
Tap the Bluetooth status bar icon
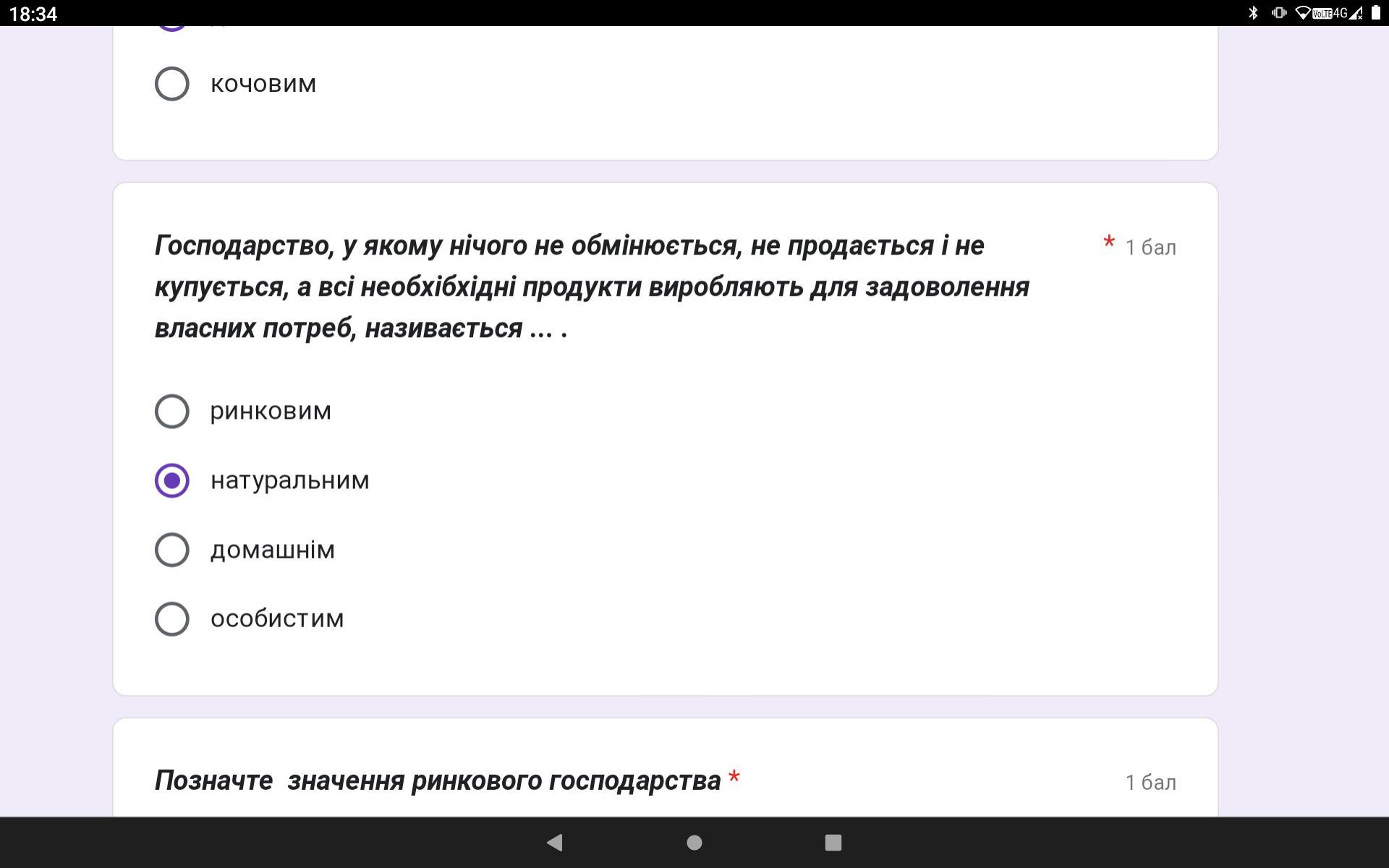pyautogui.click(x=1254, y=13)
